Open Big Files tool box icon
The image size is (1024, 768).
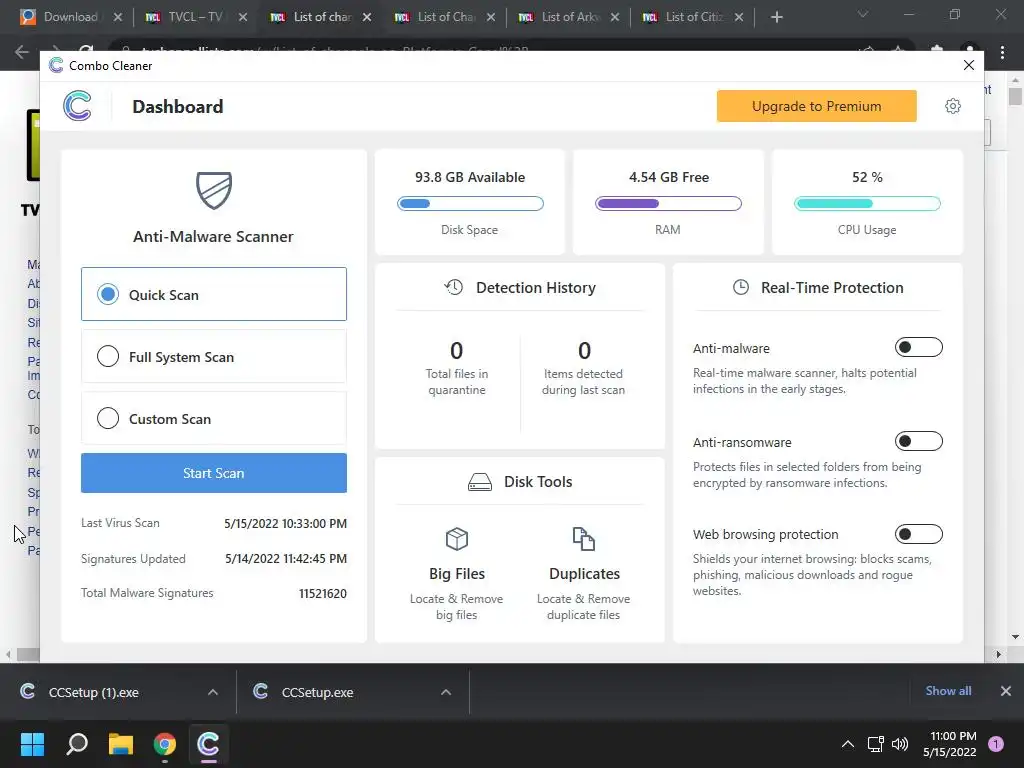[456, 539]
